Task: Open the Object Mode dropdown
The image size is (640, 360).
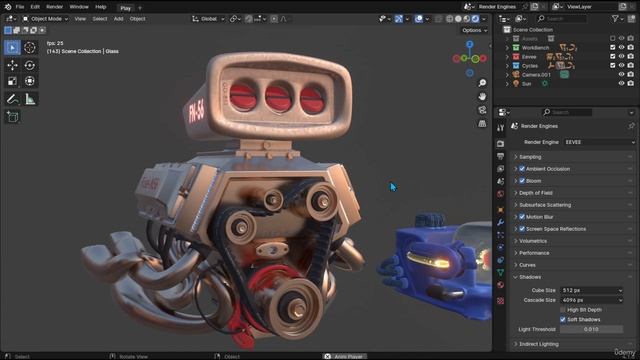Action: pos(45,19)
